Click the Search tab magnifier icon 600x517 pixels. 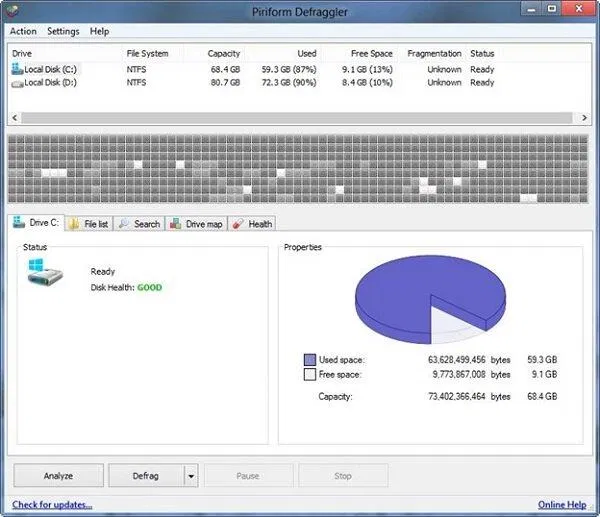(x=124, y=223)
